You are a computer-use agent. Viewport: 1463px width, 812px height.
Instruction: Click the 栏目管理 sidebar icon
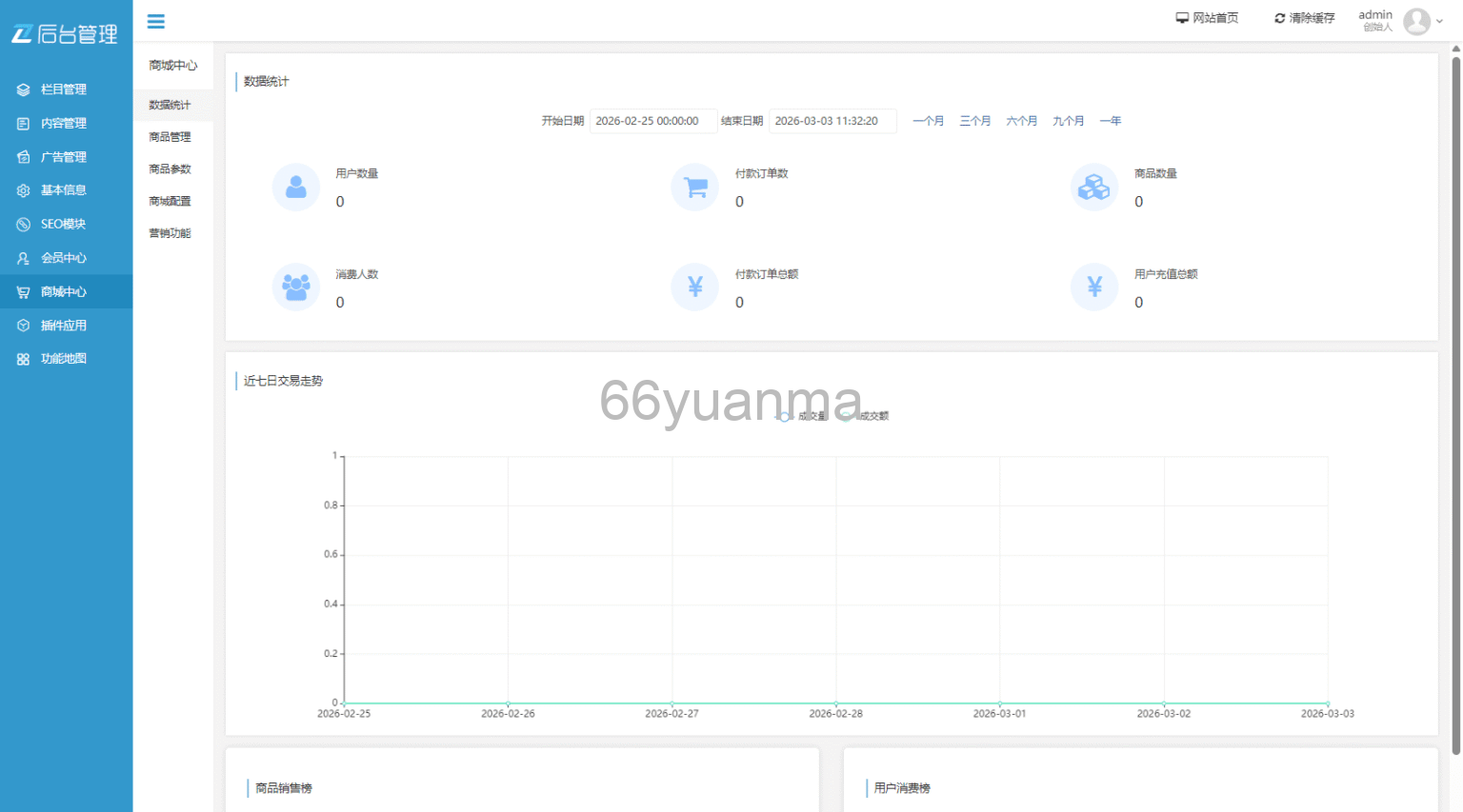[x=23, y=89]
